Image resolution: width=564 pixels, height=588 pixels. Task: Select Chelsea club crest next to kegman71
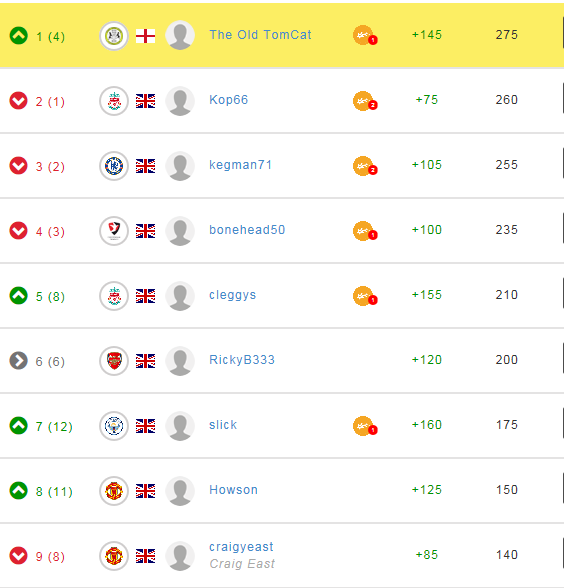pos(114,166)
